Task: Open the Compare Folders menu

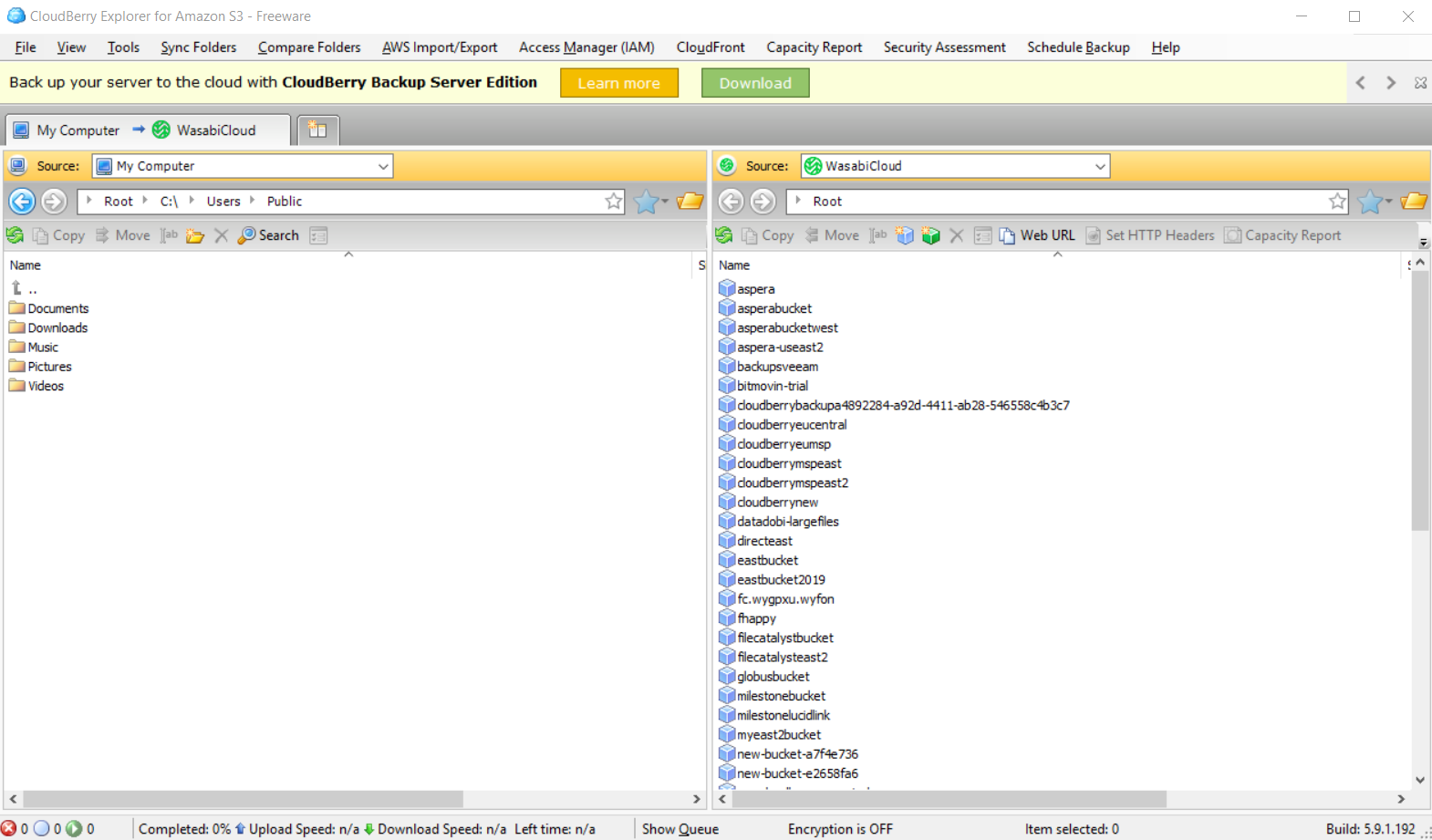Action: (x=309, y=47)
